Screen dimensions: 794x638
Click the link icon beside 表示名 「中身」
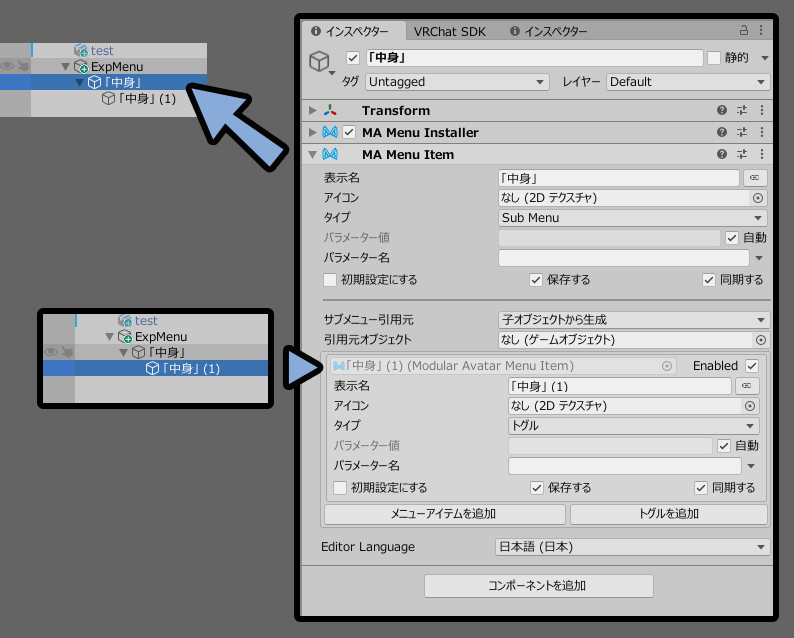pos(755,178)
